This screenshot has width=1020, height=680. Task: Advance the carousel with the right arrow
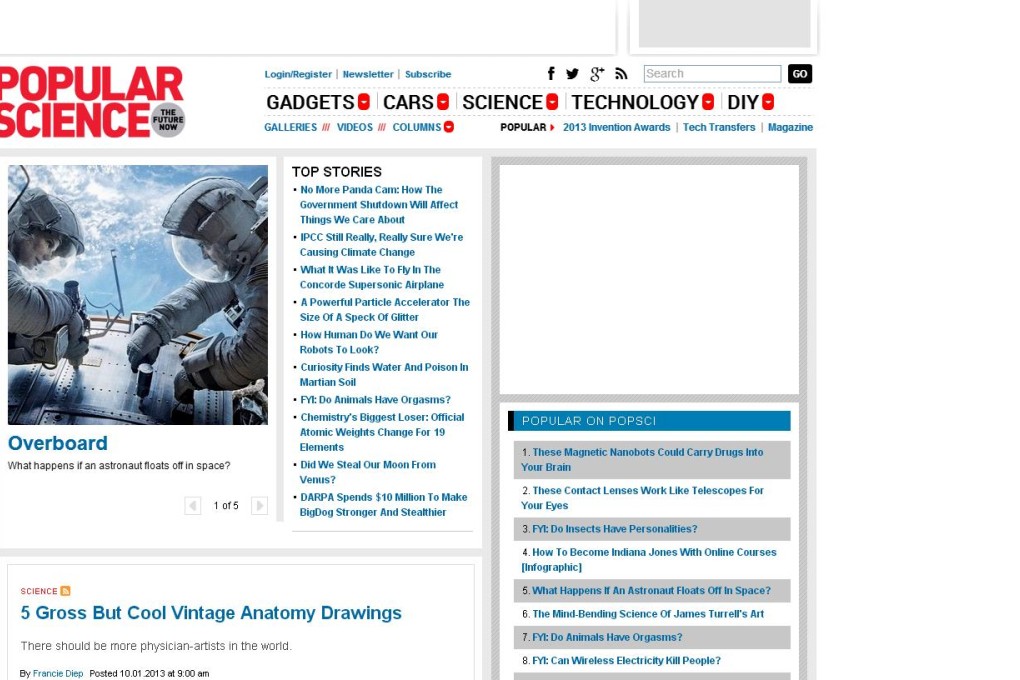[259, 505]
